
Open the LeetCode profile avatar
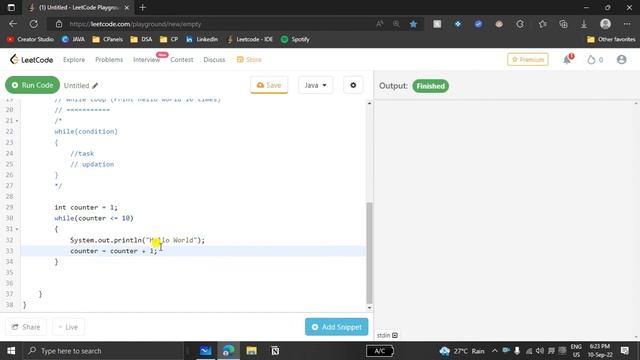622,60
